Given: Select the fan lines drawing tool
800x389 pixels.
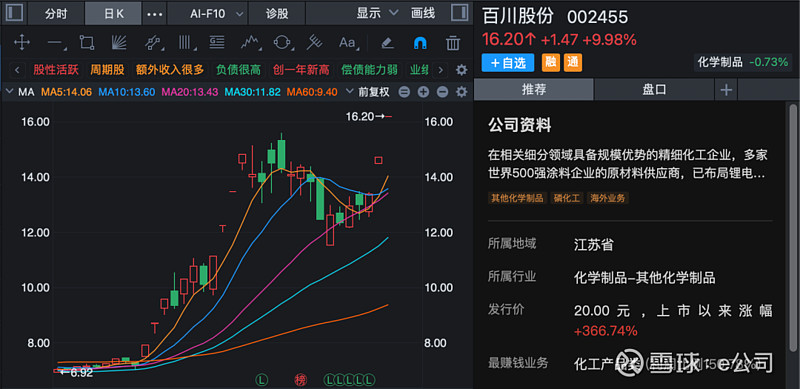Looking at the screenshot, I should [x=118, y=42].
